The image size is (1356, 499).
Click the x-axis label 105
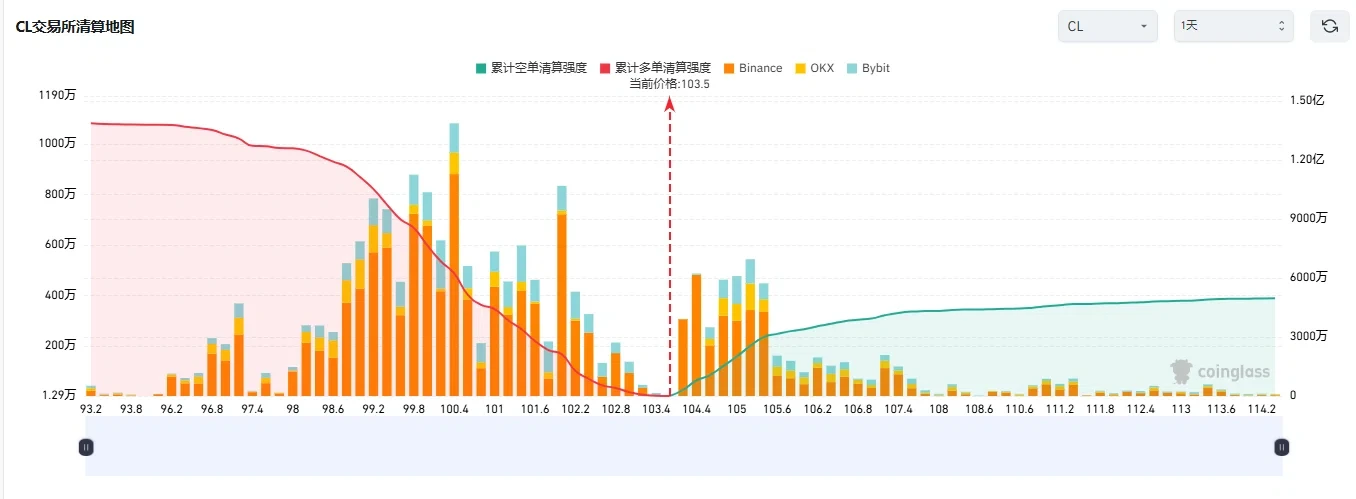(x=737, y=409)
